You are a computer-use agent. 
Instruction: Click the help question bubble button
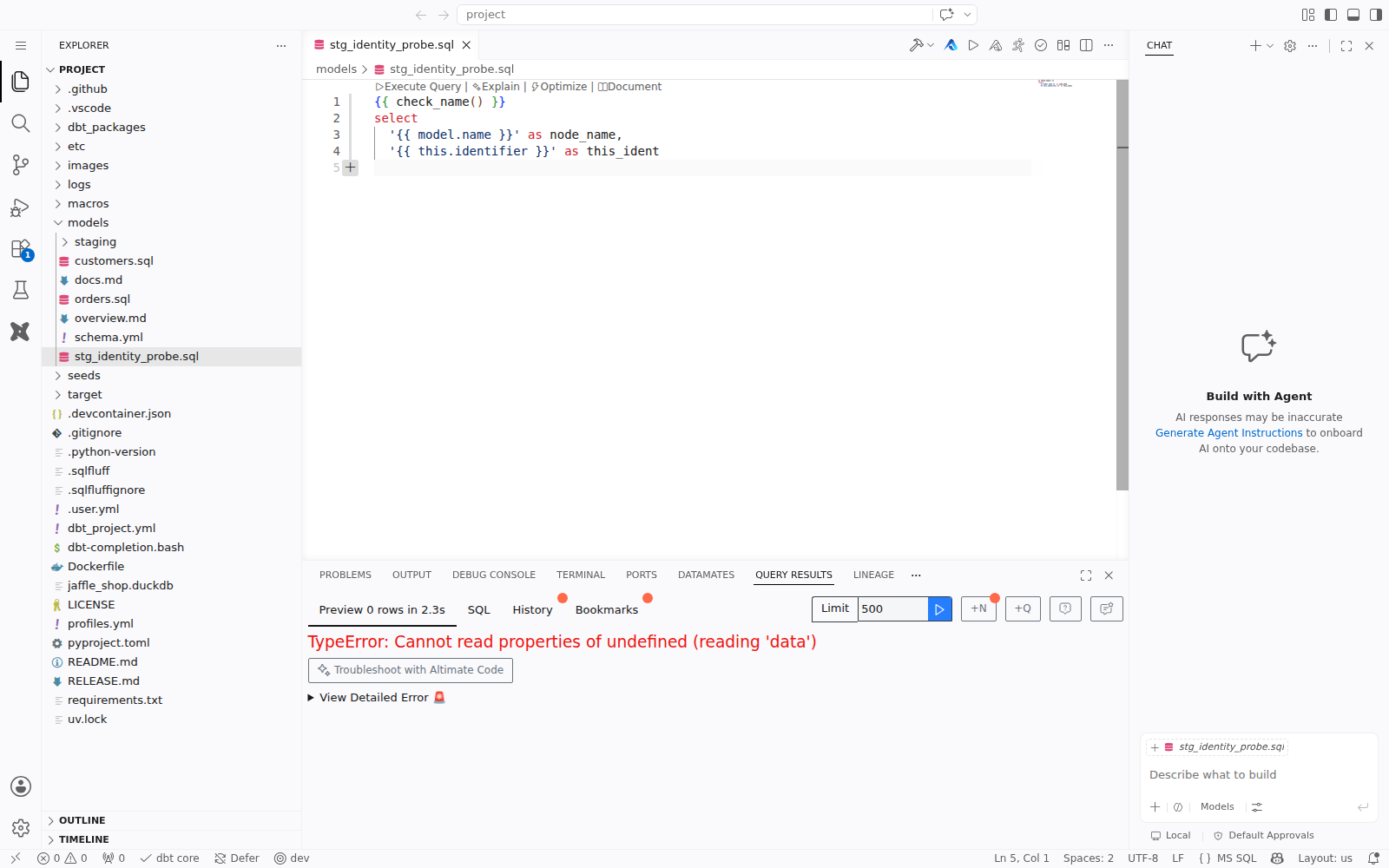point(1065,609)
